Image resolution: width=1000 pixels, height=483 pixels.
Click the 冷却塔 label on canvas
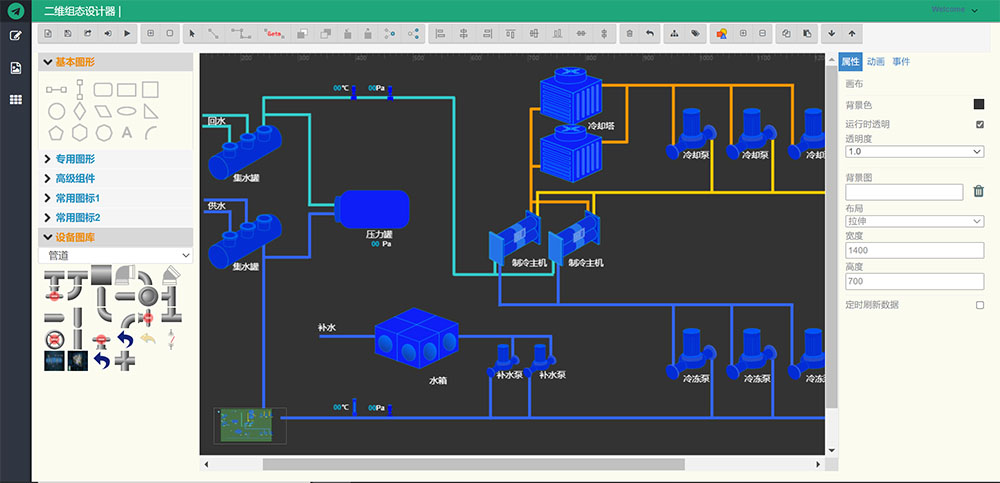(x=601, y=126)
